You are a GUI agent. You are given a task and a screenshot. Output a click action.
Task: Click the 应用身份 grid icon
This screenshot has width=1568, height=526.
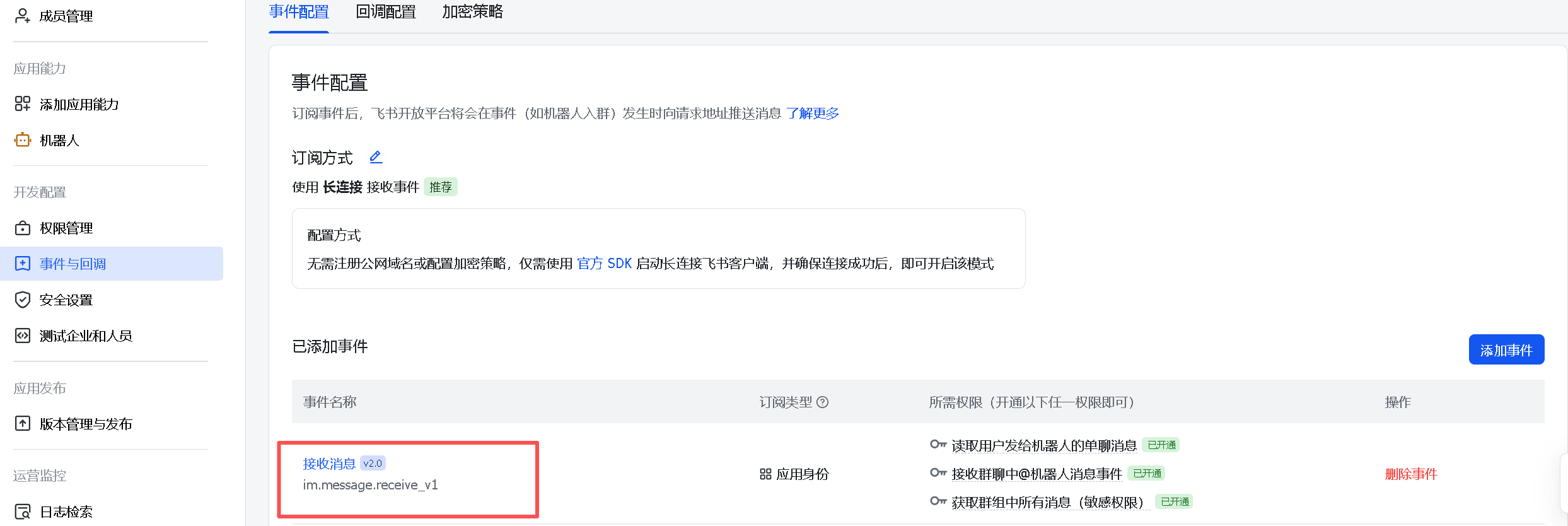[x=765, y=474]
